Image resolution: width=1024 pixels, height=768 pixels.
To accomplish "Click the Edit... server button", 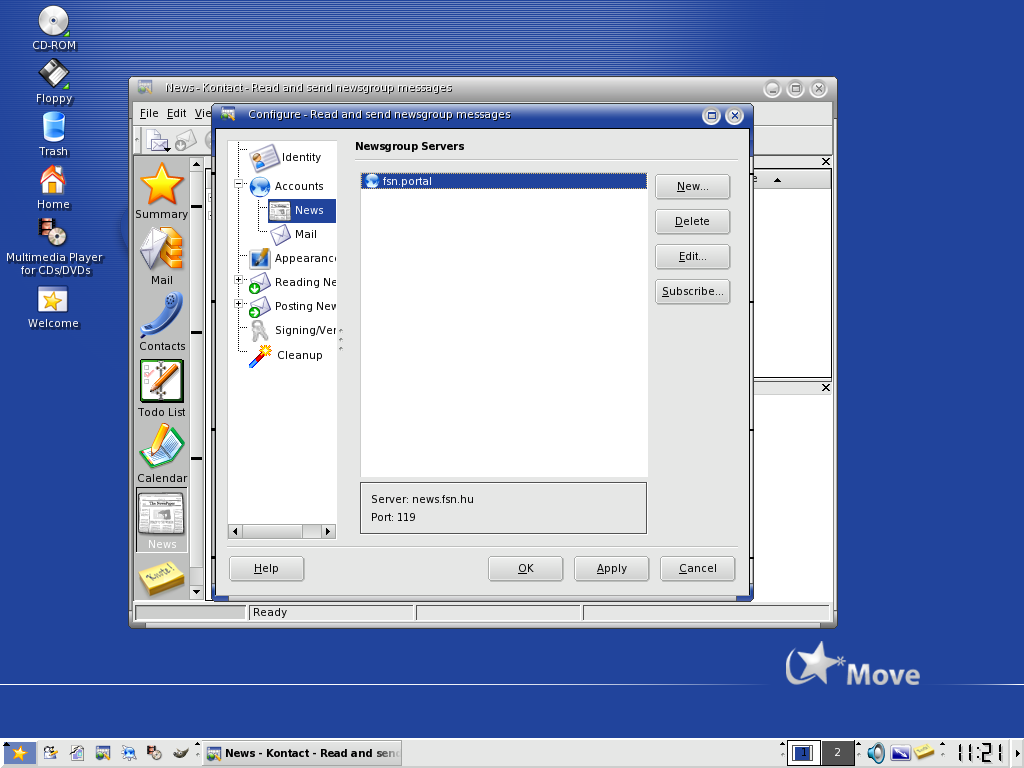I will click(692, 257).
